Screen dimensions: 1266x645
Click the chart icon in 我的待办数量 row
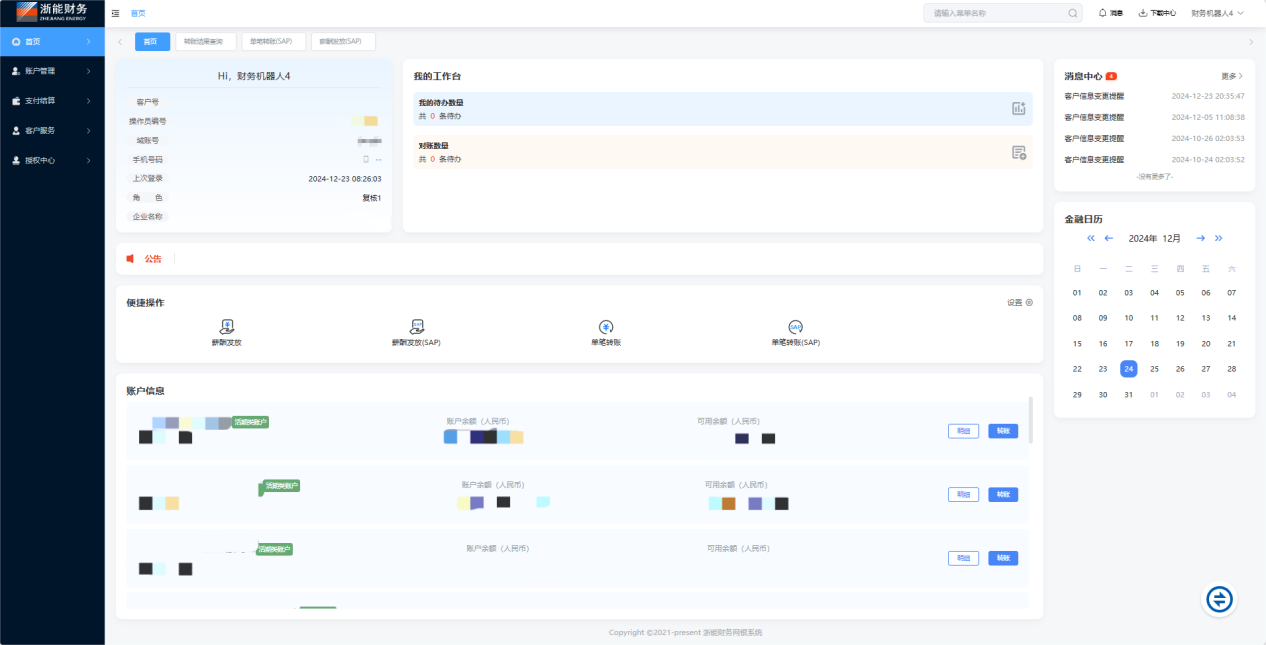click(x=1018, y=108)
